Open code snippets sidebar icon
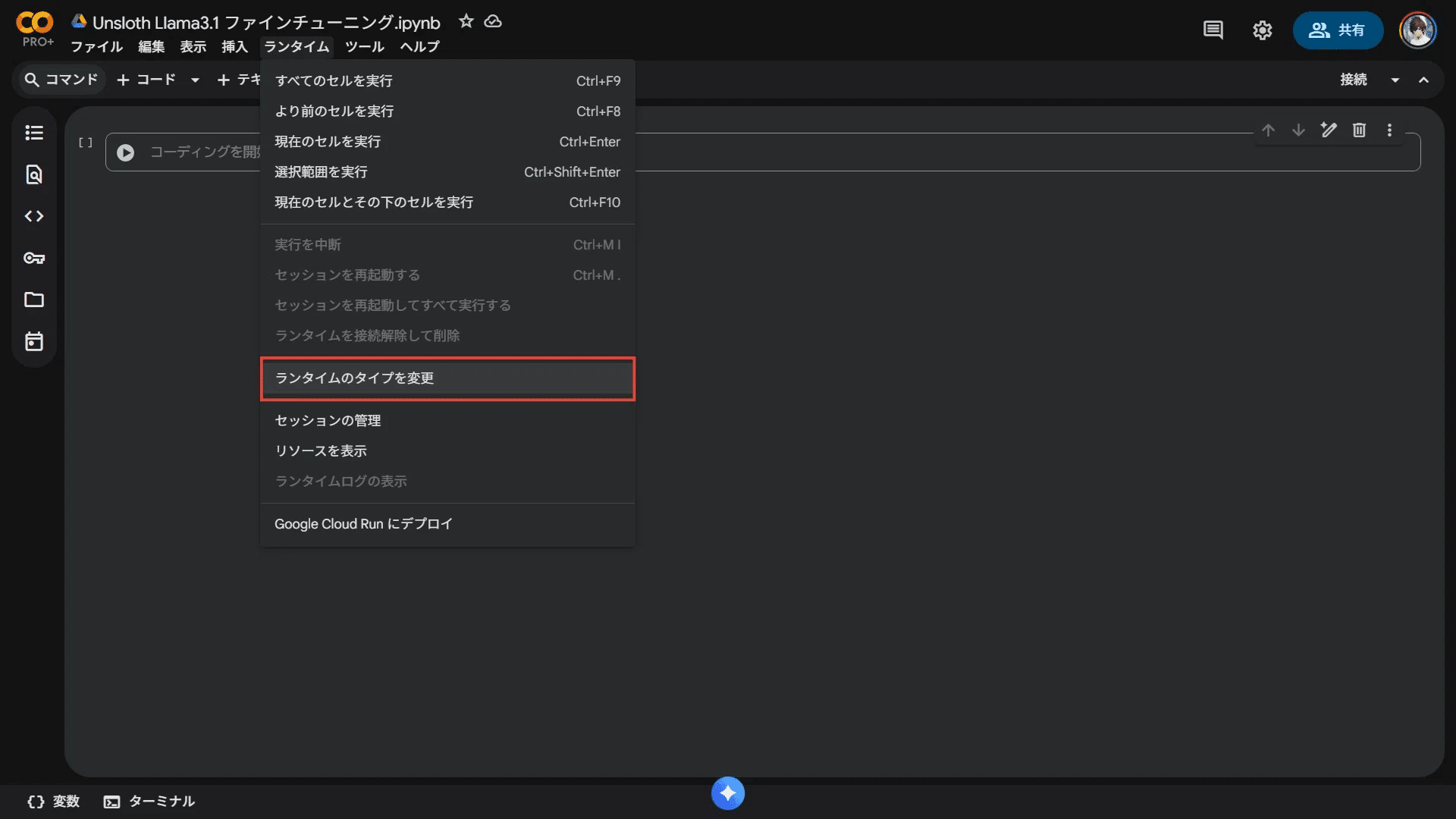The image size is (1456, 819). pos(34,216)
